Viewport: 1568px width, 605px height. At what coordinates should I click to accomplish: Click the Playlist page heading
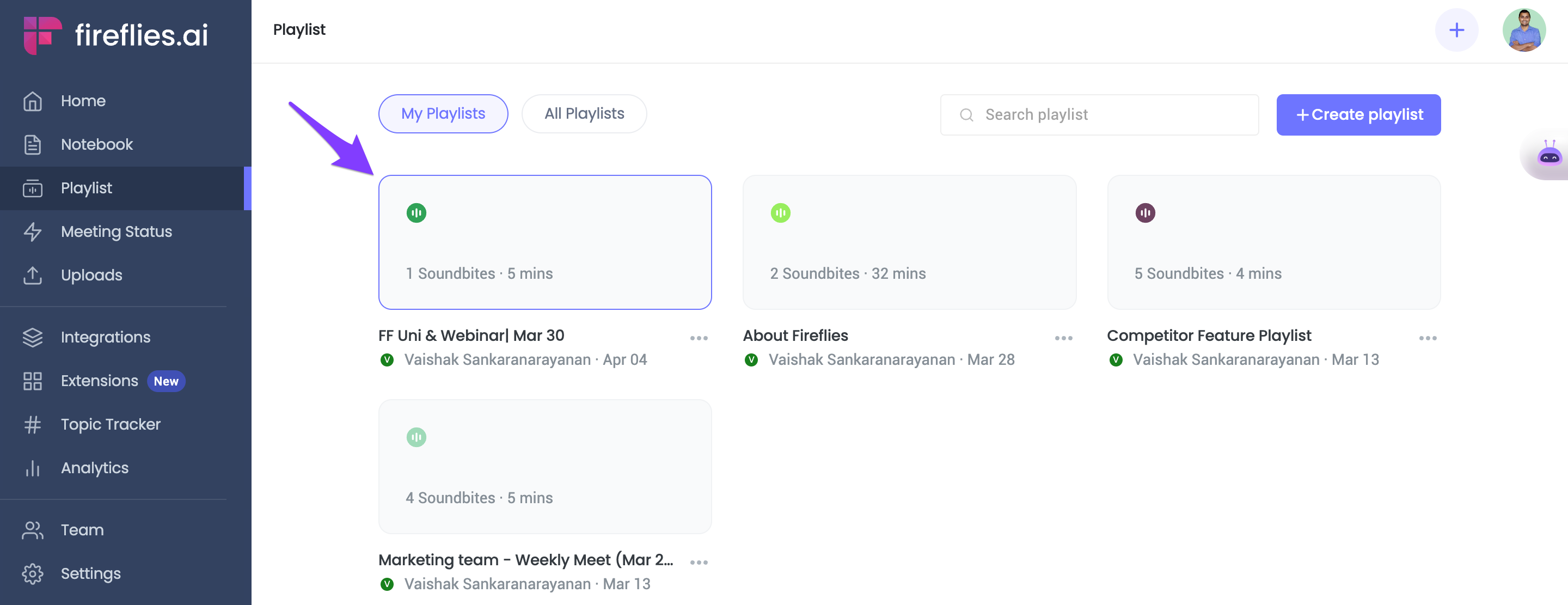299,30
